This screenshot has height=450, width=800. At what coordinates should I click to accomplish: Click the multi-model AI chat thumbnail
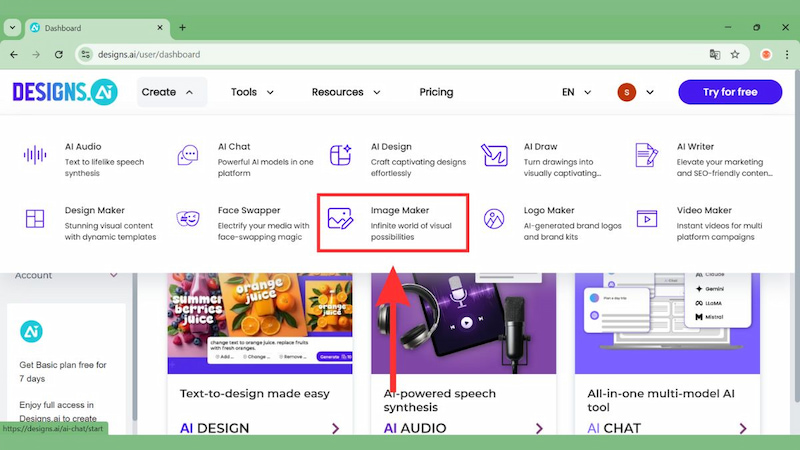(x=667, y=323)
